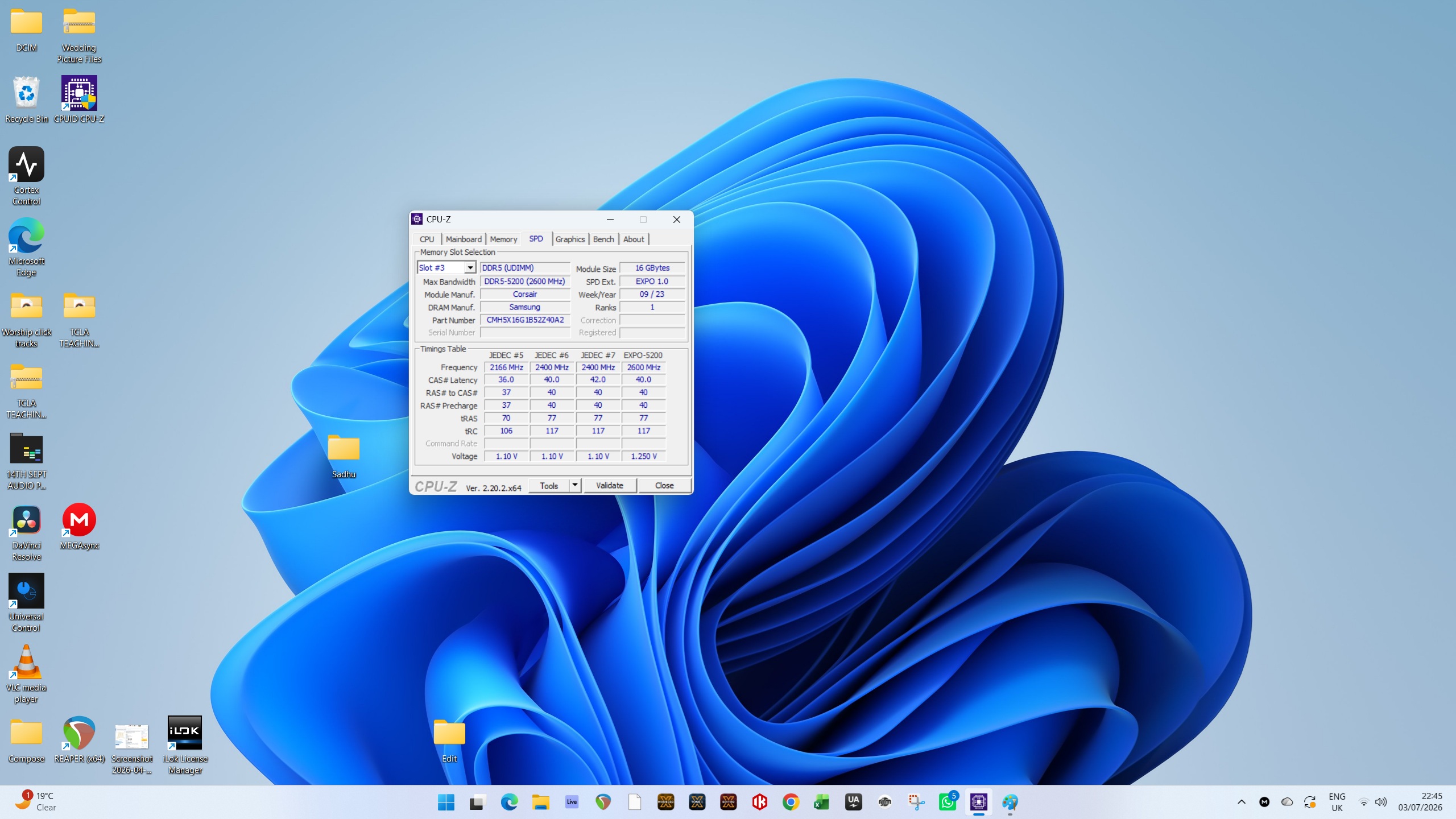Launch Cortex Control from the desktop
Image resolution: width=1456 pixels, height=819 pixels.
tap(26, 176)
